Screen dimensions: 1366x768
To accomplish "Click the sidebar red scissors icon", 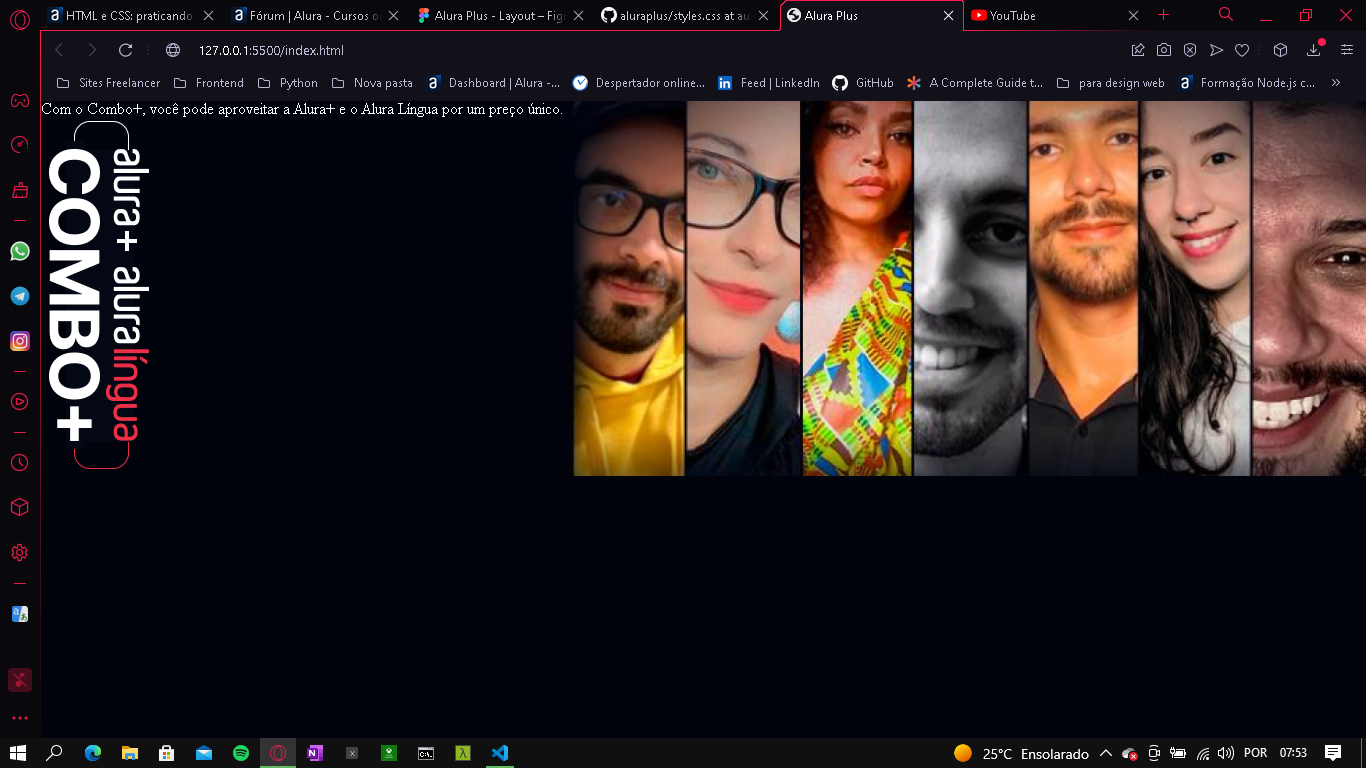I will pos(19,680).
